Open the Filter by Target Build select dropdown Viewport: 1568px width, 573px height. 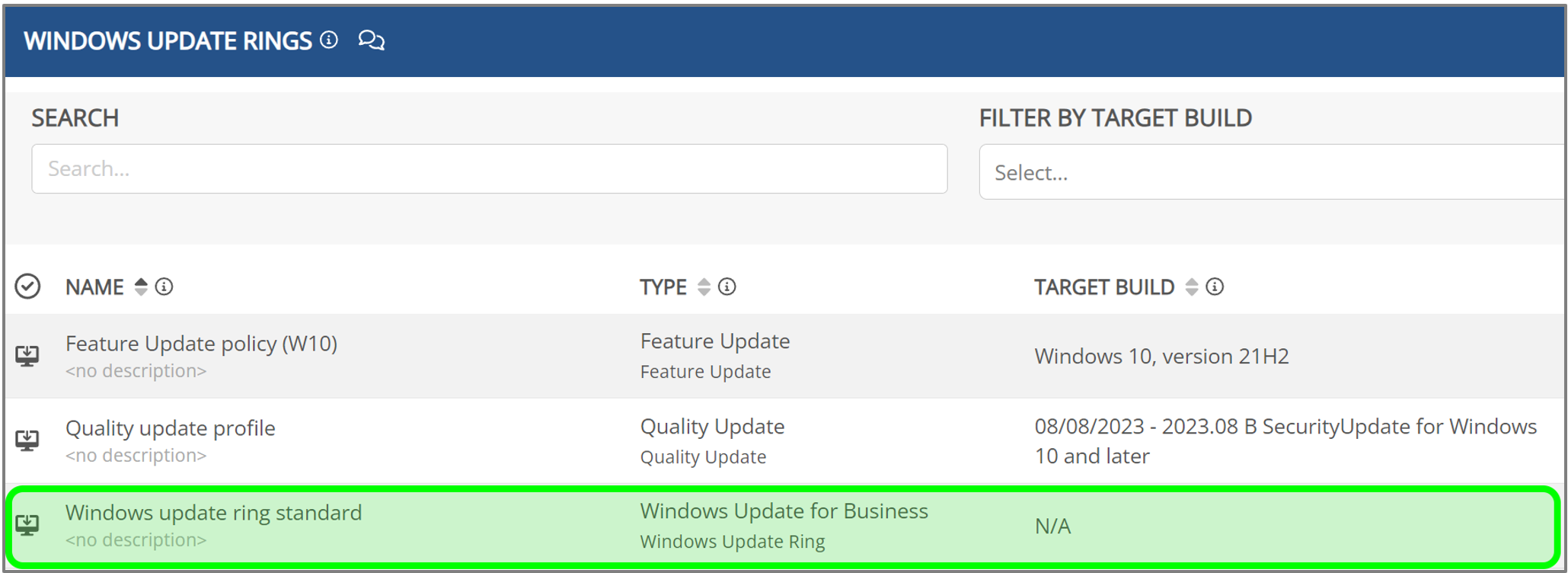(1270, 172)
